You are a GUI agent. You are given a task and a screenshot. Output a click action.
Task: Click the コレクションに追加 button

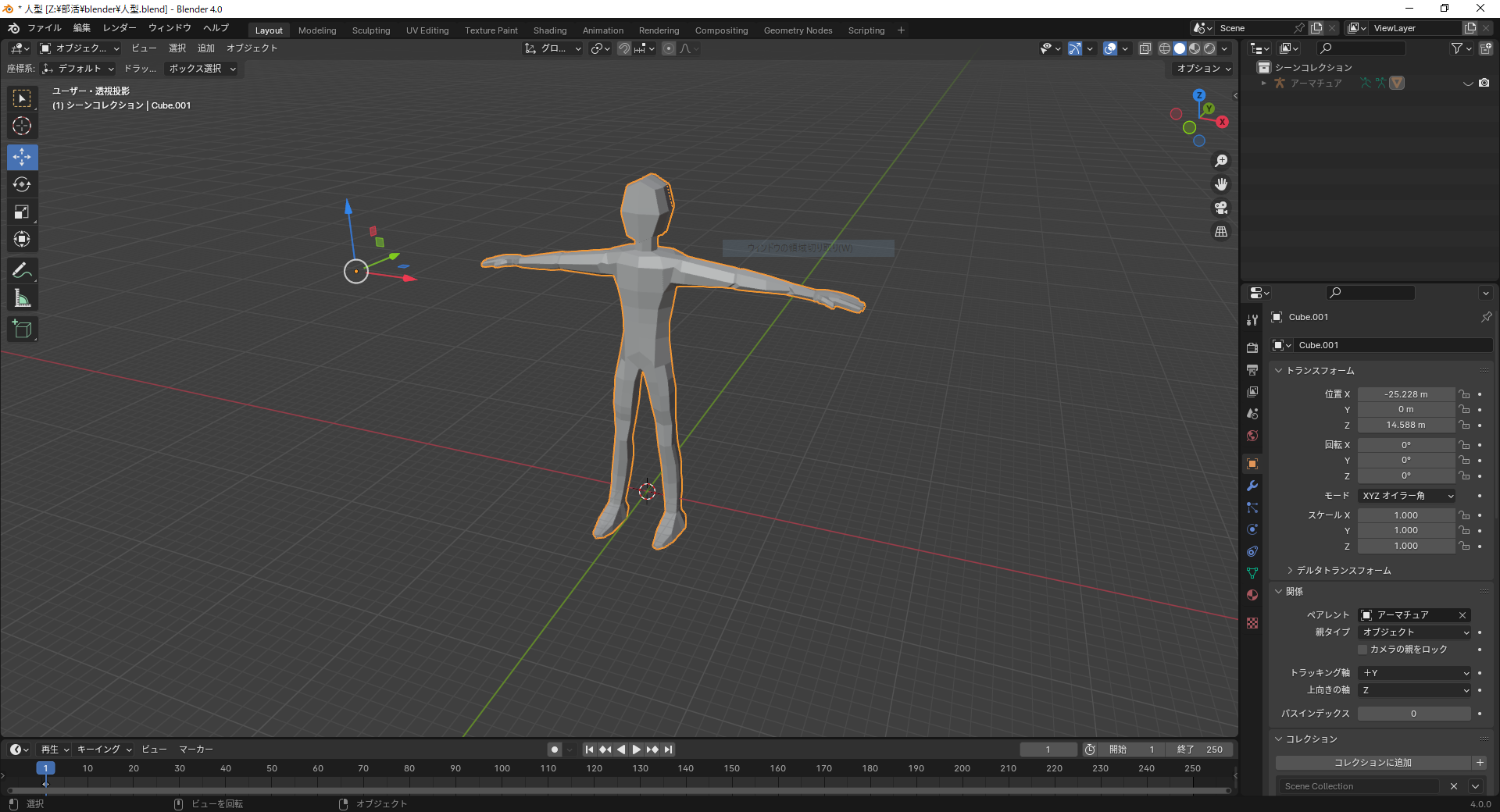[x=1373, y=763]
